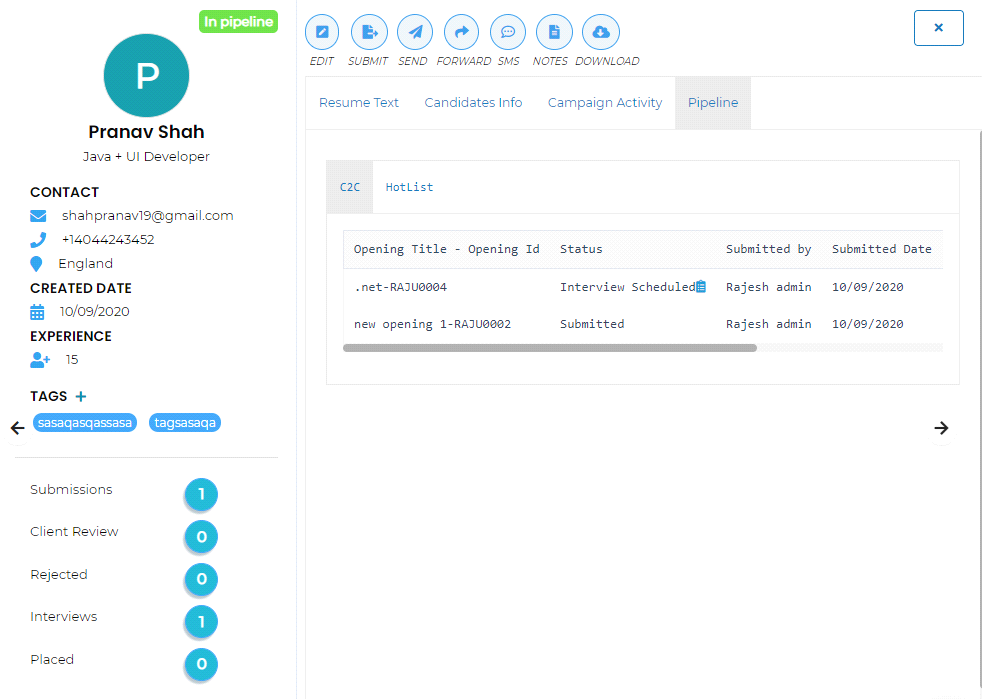Screen dimensions: 982x699
Task: Click the In pipeline status badge
Action: [x=239, y=22]
